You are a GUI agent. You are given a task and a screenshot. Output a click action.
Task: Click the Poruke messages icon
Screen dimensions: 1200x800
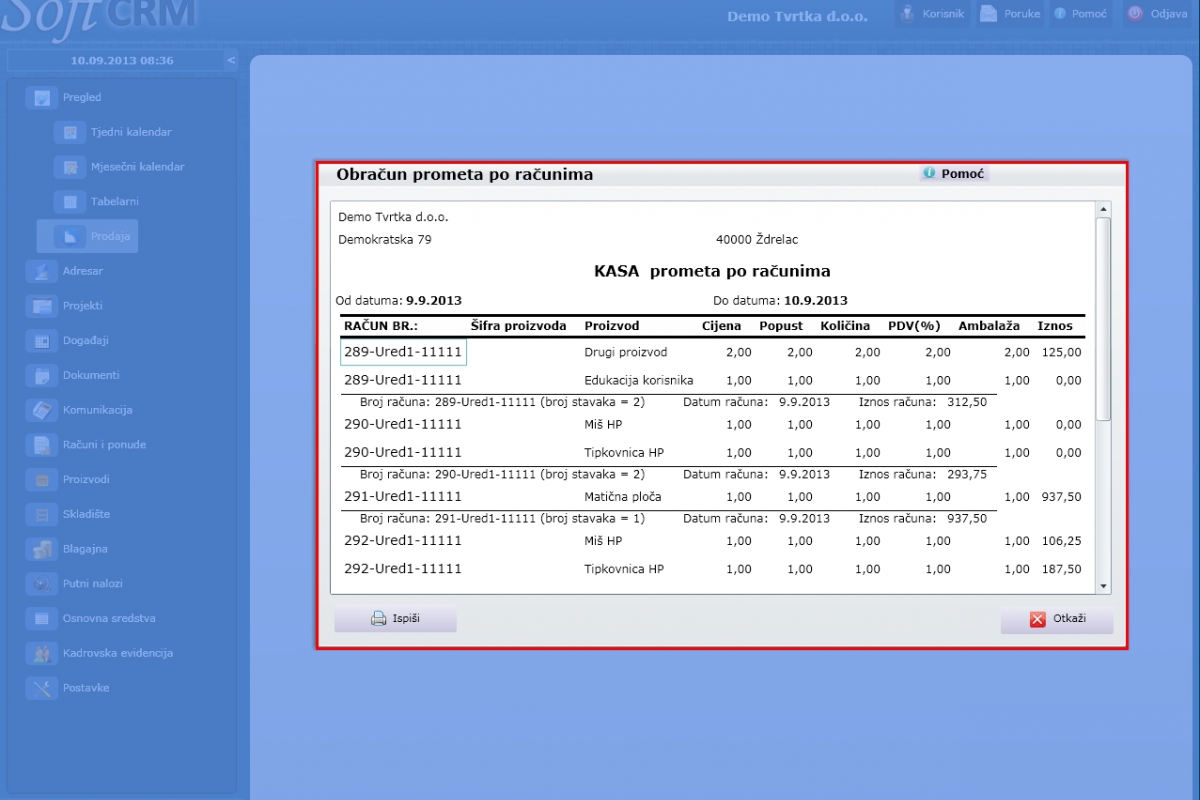(x=988, y=14)
